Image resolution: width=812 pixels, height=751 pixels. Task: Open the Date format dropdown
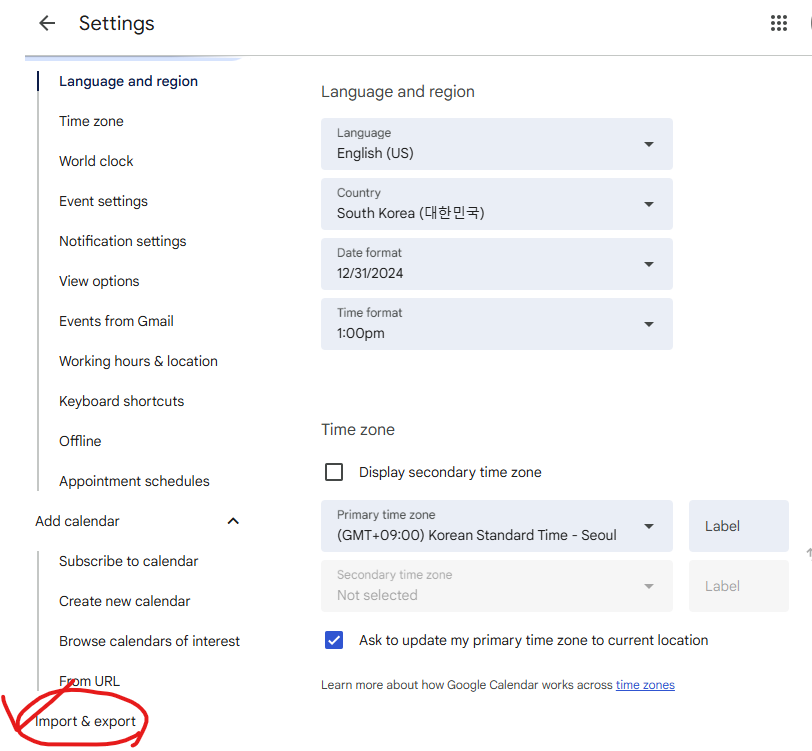[497, 264]
